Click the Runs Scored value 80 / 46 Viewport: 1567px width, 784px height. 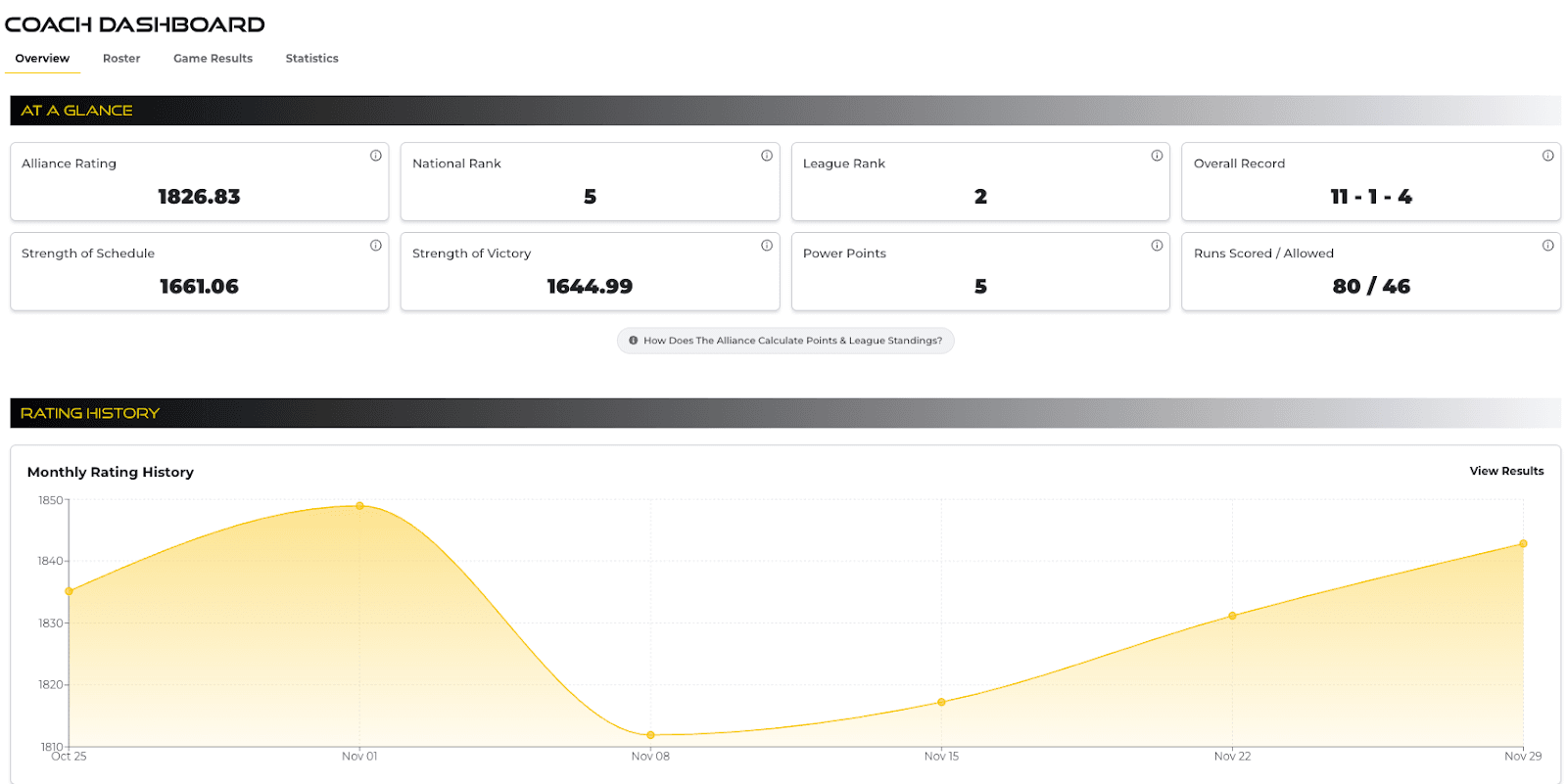[x=1371, y=287]
